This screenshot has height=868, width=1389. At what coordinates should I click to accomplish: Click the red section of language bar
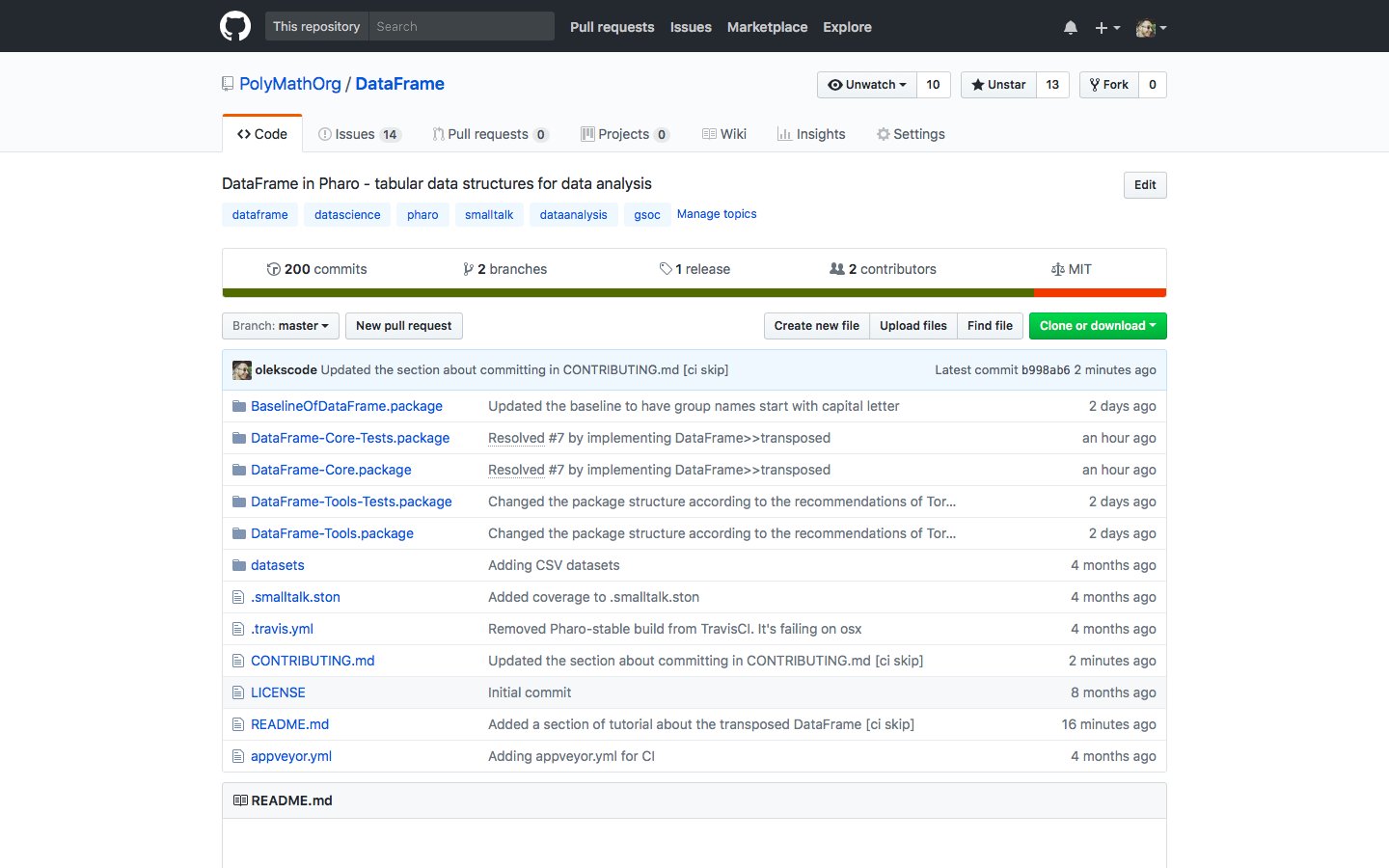[x=1100, y=293]
